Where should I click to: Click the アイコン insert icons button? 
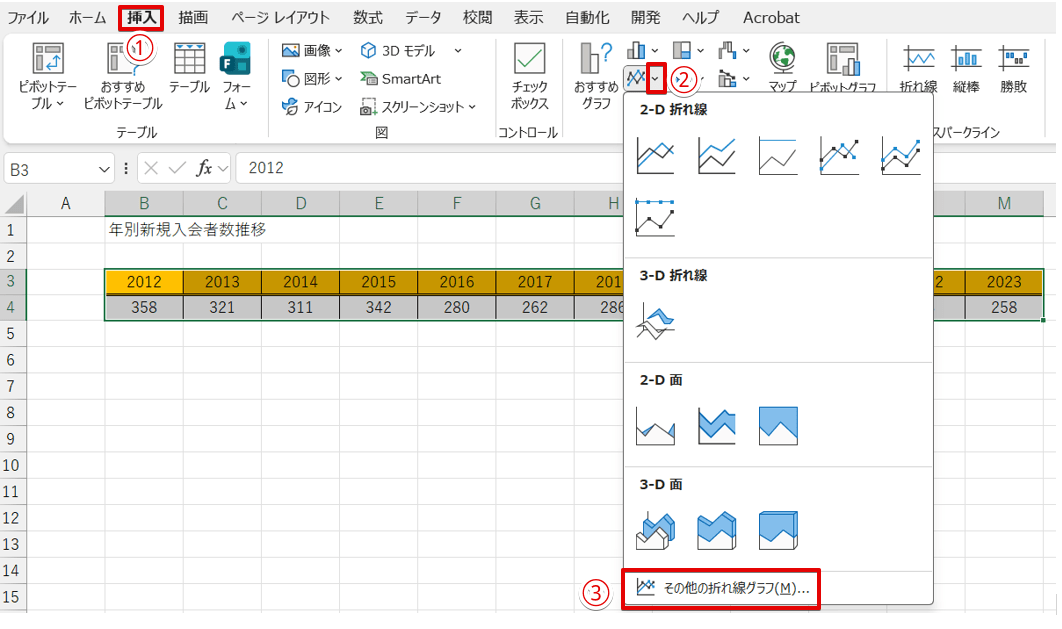click(312, 107)
